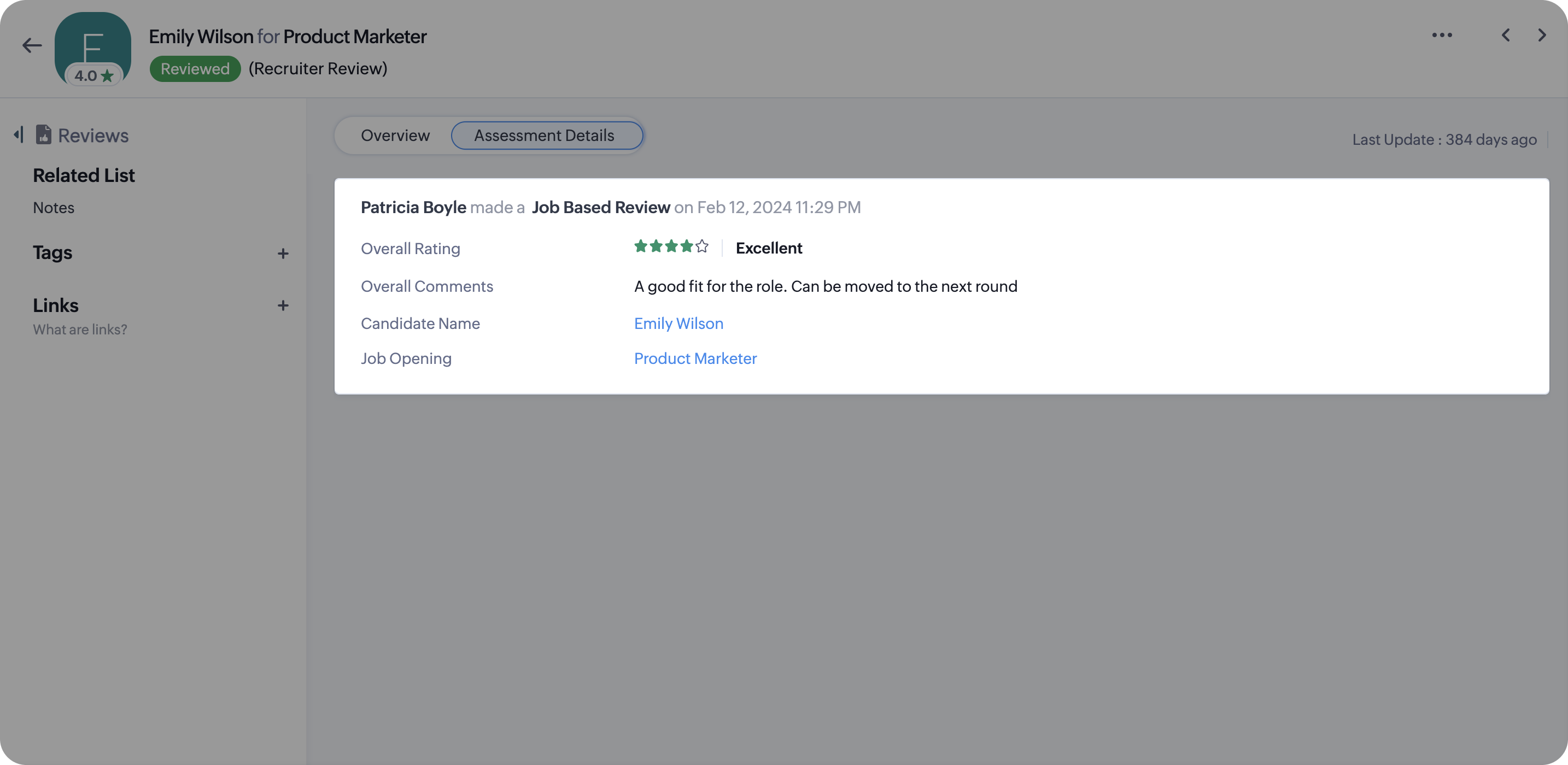Select the Assessment Details tab

(x=546, y=135)
